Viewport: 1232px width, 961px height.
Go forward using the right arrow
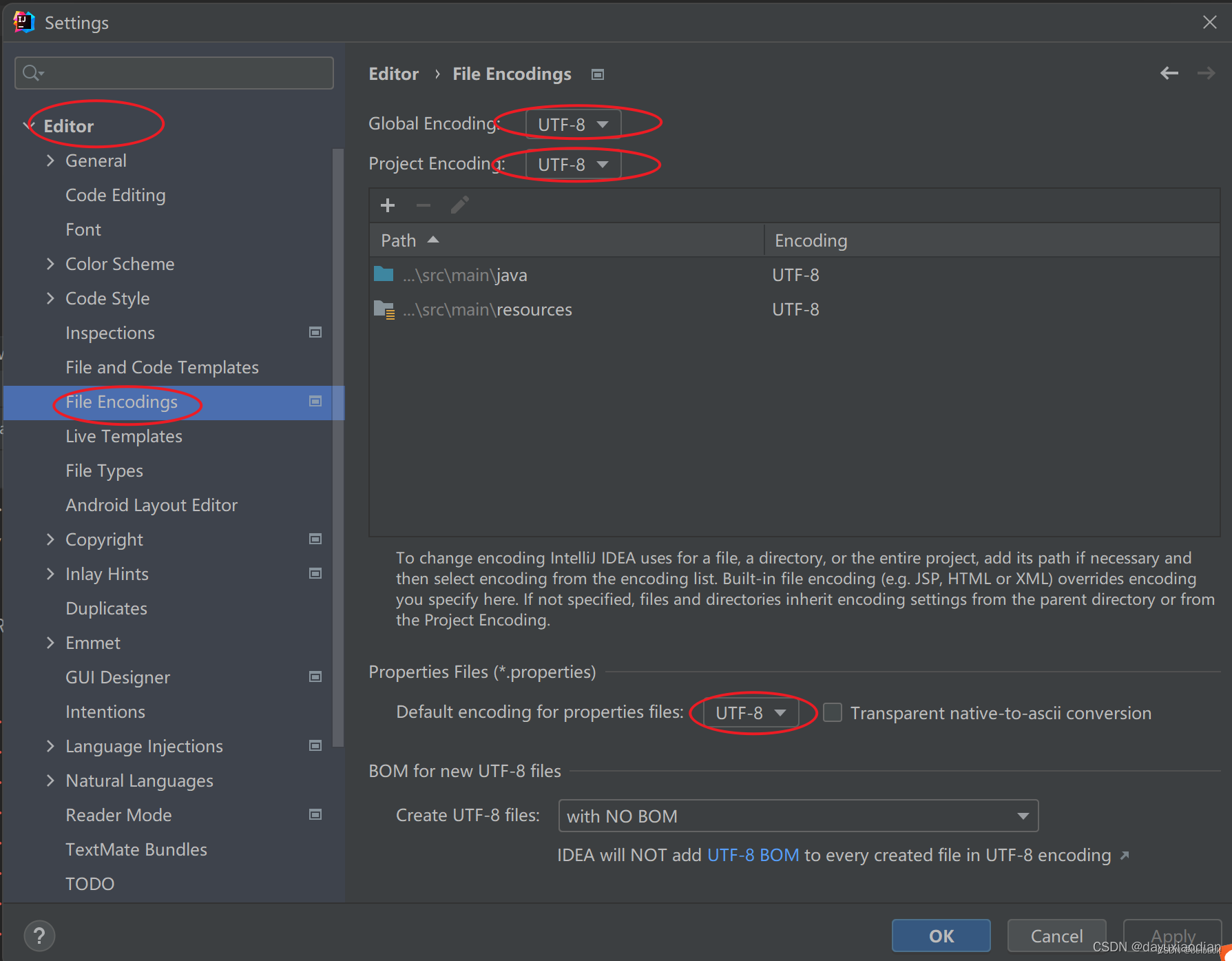click(1206, 73)
